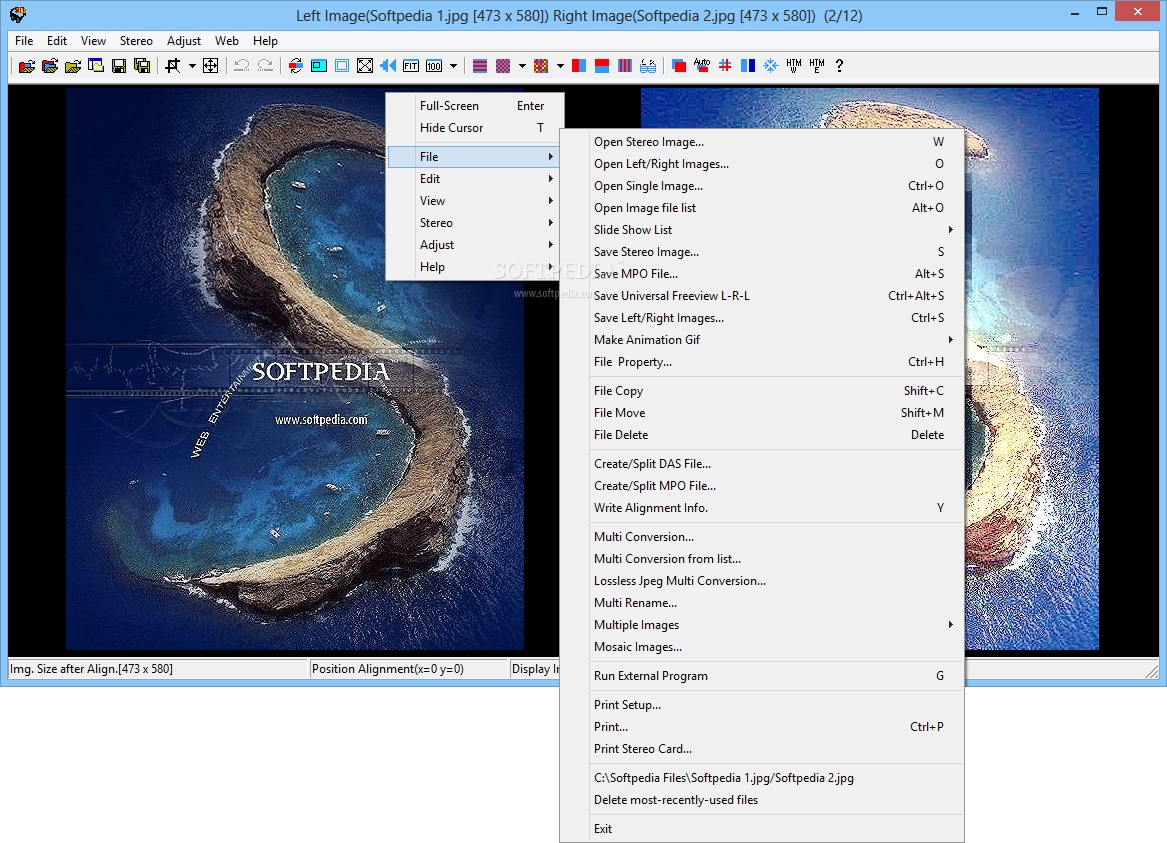Expand the Multiple Images submenu
Image resolution: width=1167 pixels, height=843 pixels.
click(x=773, y=625)
